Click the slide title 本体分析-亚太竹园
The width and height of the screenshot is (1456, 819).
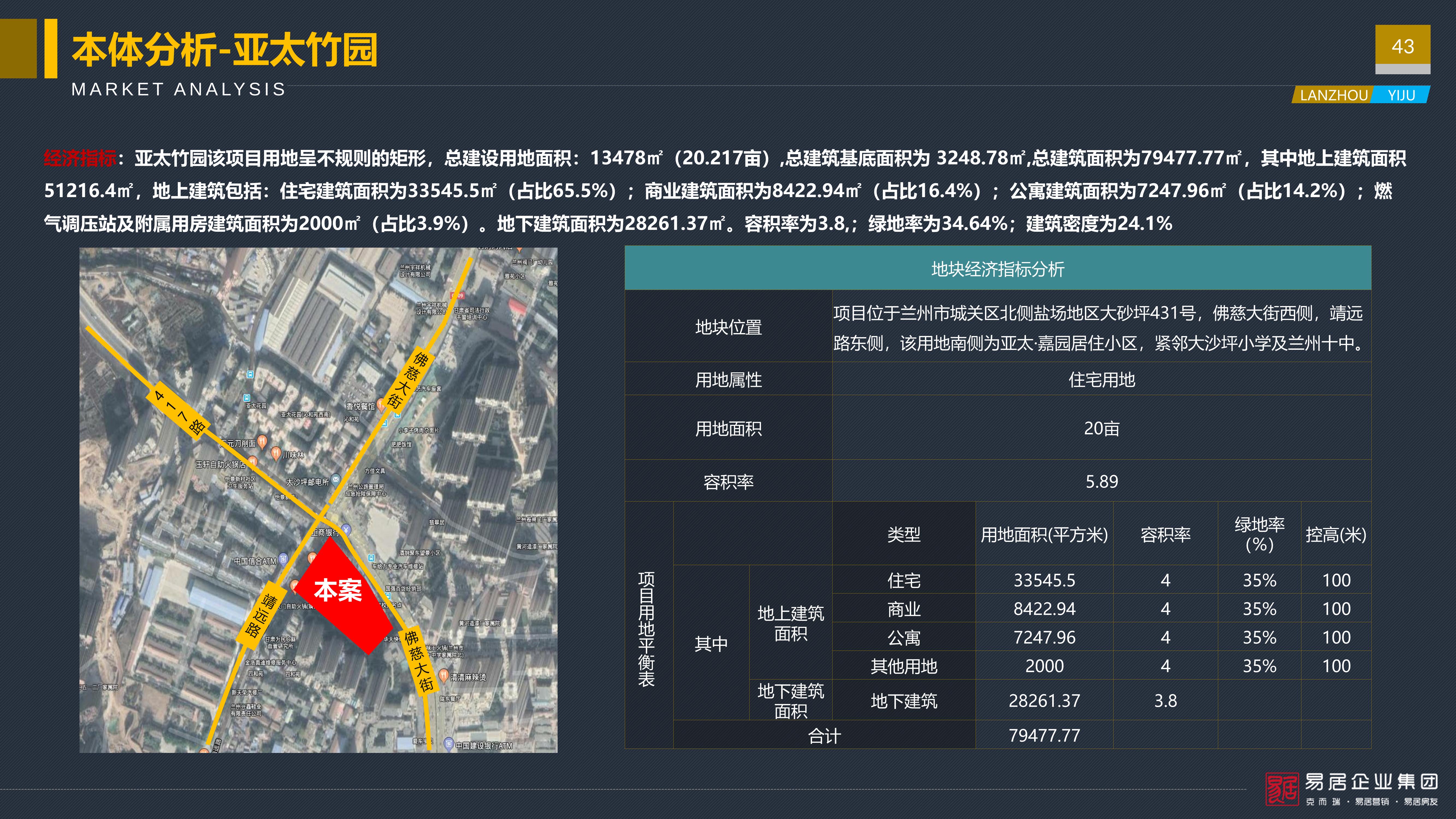click(x=225, y=50)
